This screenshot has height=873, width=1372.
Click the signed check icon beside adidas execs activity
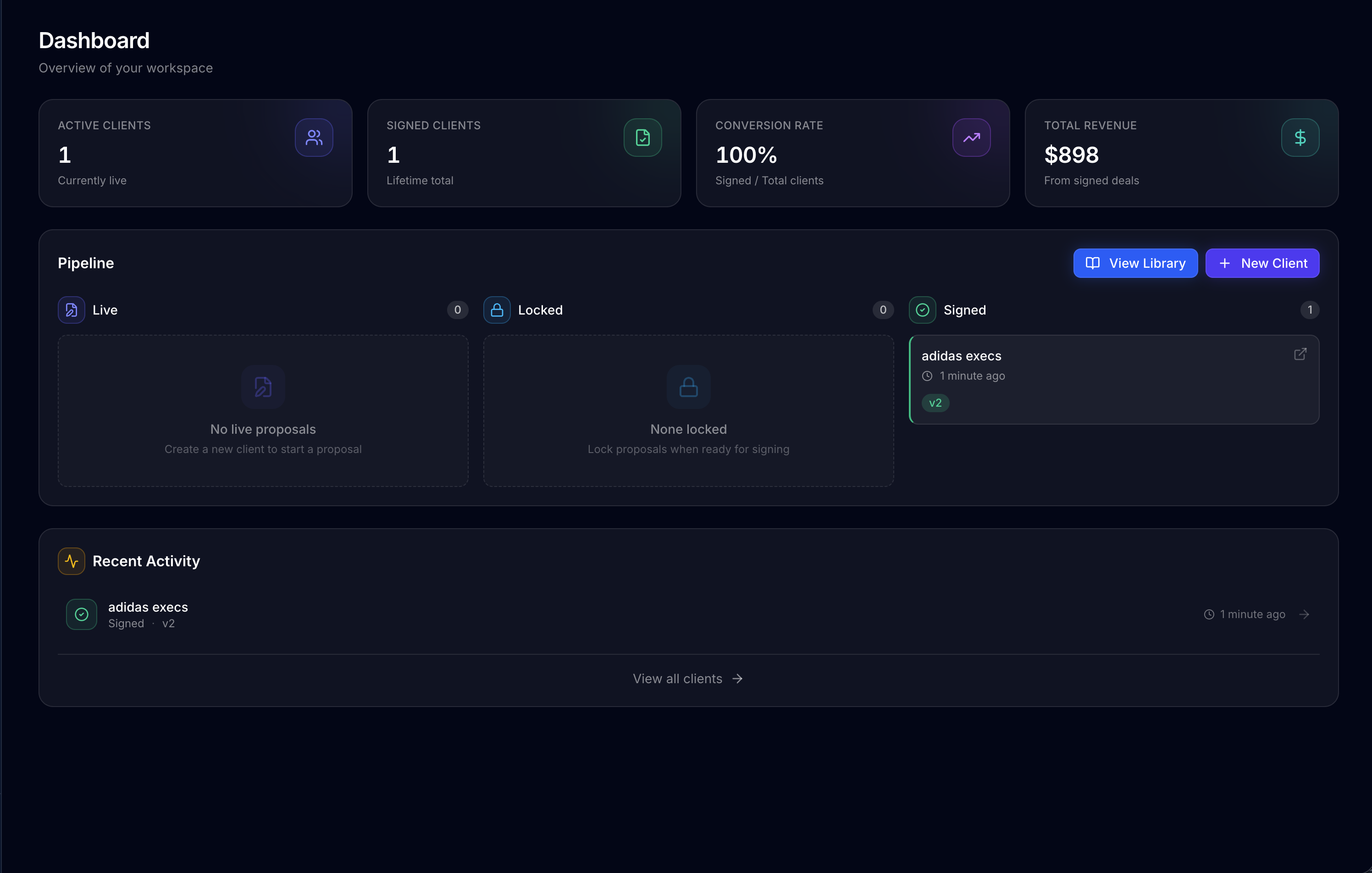[81, 614]
